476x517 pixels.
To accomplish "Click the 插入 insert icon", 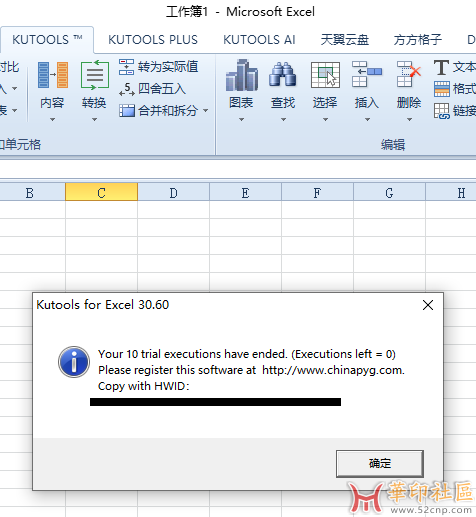I will click(367, 74).
